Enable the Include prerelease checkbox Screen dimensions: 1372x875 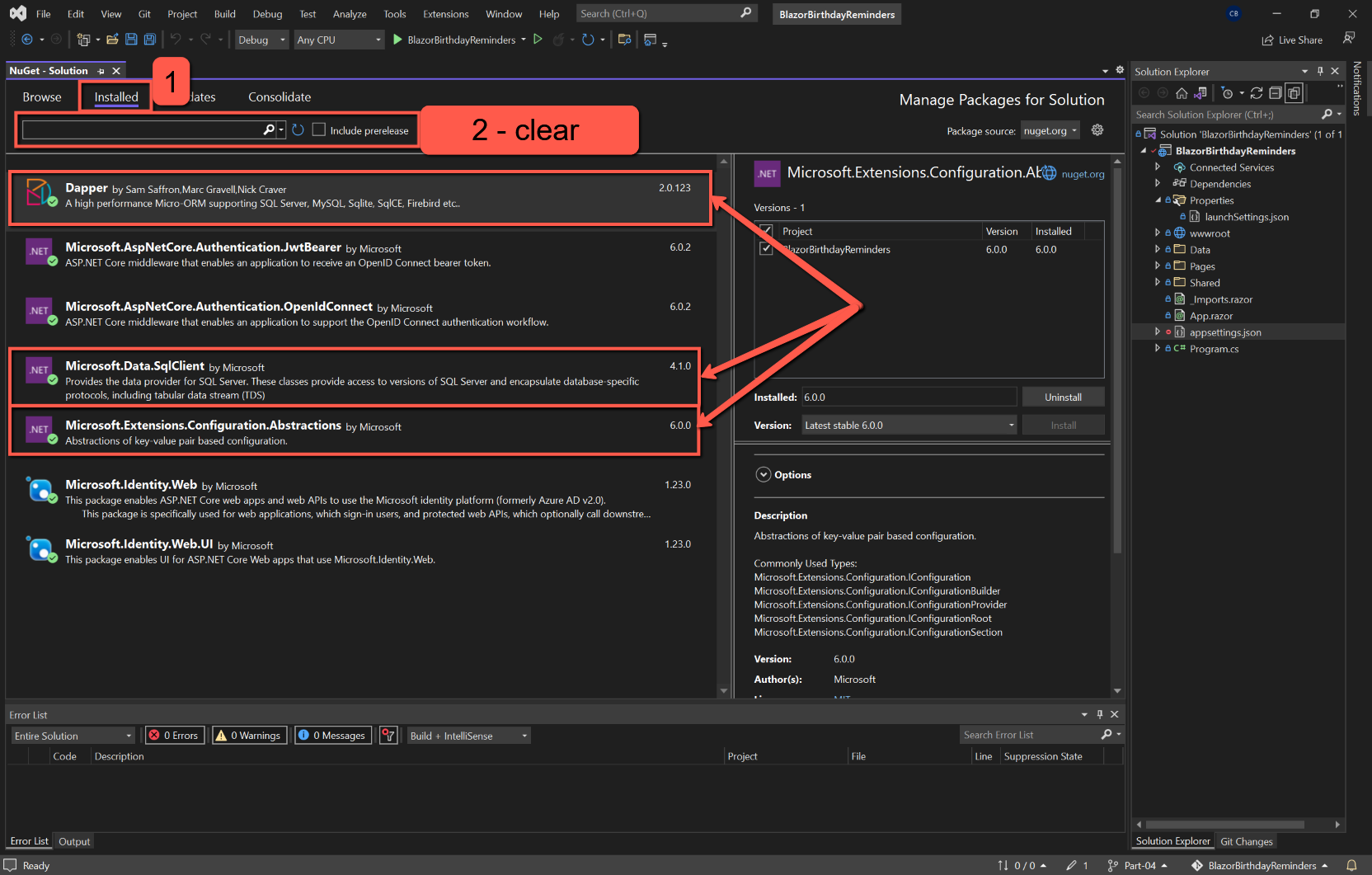[x=319, y=129]
